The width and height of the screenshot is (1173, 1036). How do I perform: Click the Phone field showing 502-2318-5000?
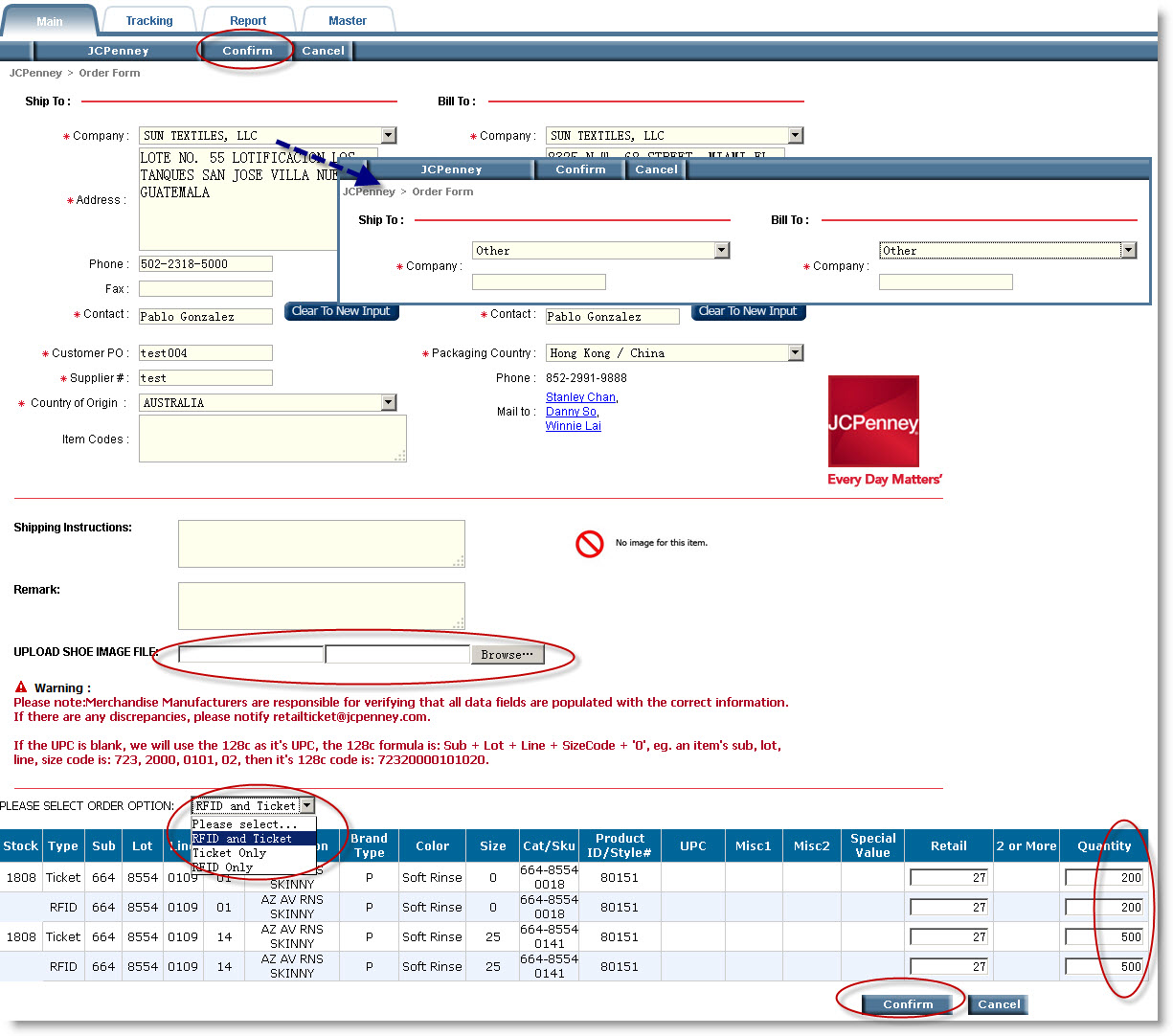(x=206, y=264)
